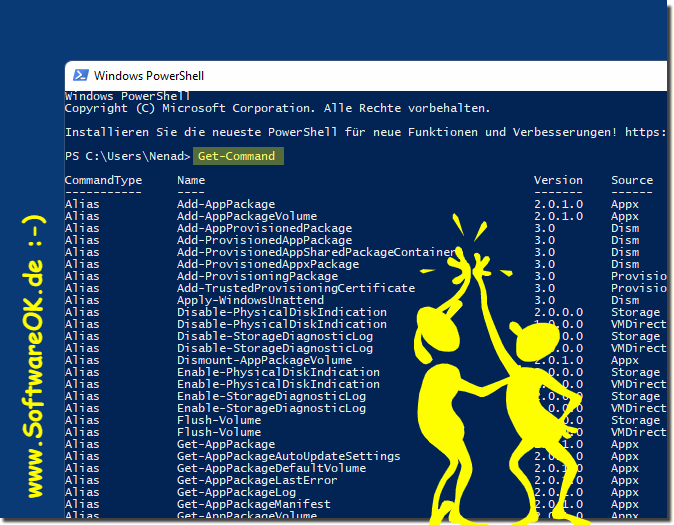Select the Get-AppPackageAutoUpdateSettings entry
674x525 pixels.
point(289,456)
